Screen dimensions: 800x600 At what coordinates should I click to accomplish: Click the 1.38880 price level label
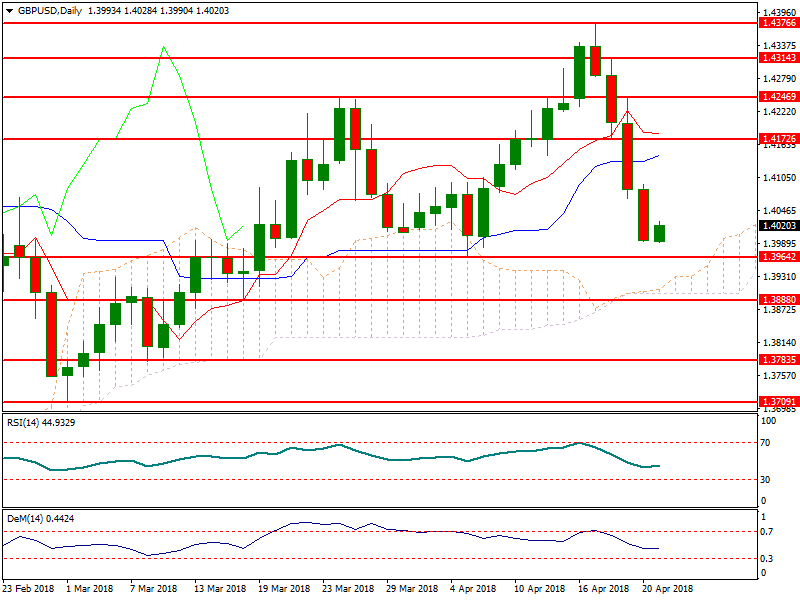(778, 299)
